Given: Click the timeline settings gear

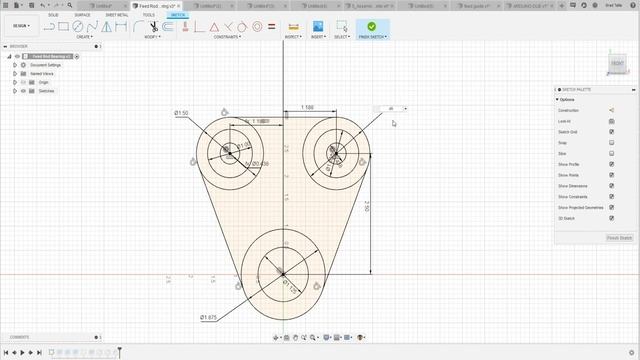Looking at the screenshot, I should click(x=632, y=353).
